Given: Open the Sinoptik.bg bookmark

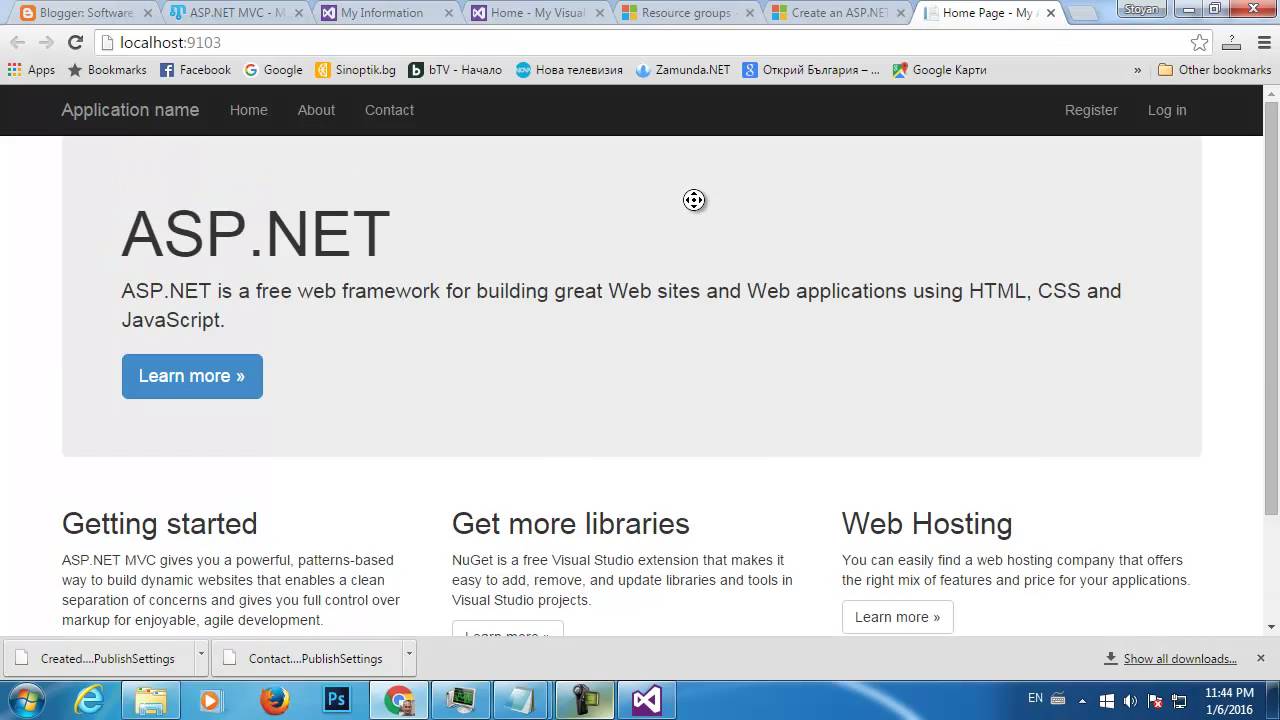Looking at the screenshot, I should click(x=355, y=70).
